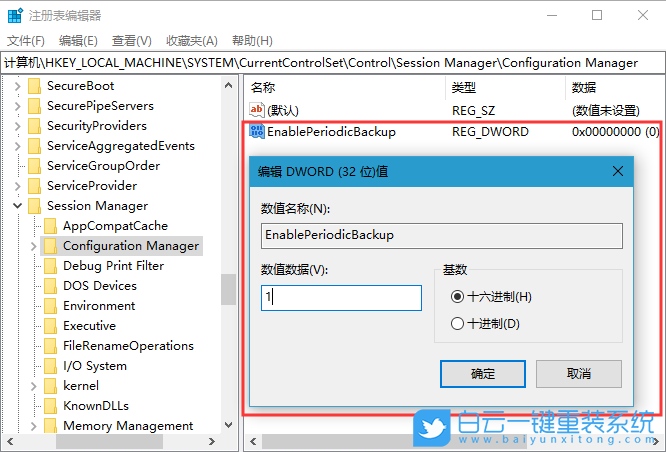
Task: Click the DOS Devices folder icon
Action: pos(51,285)
